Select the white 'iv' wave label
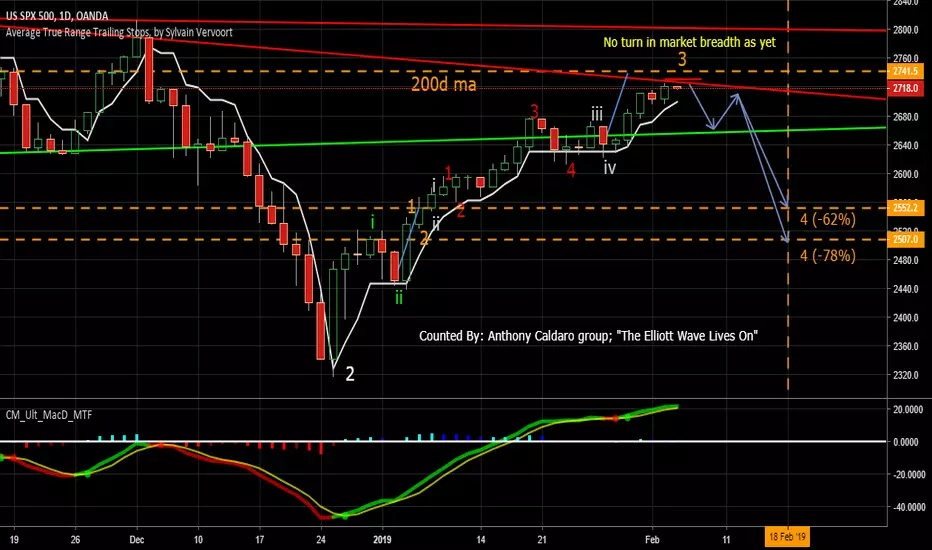This screenshot has height=550, width=932. coord(610,168)
